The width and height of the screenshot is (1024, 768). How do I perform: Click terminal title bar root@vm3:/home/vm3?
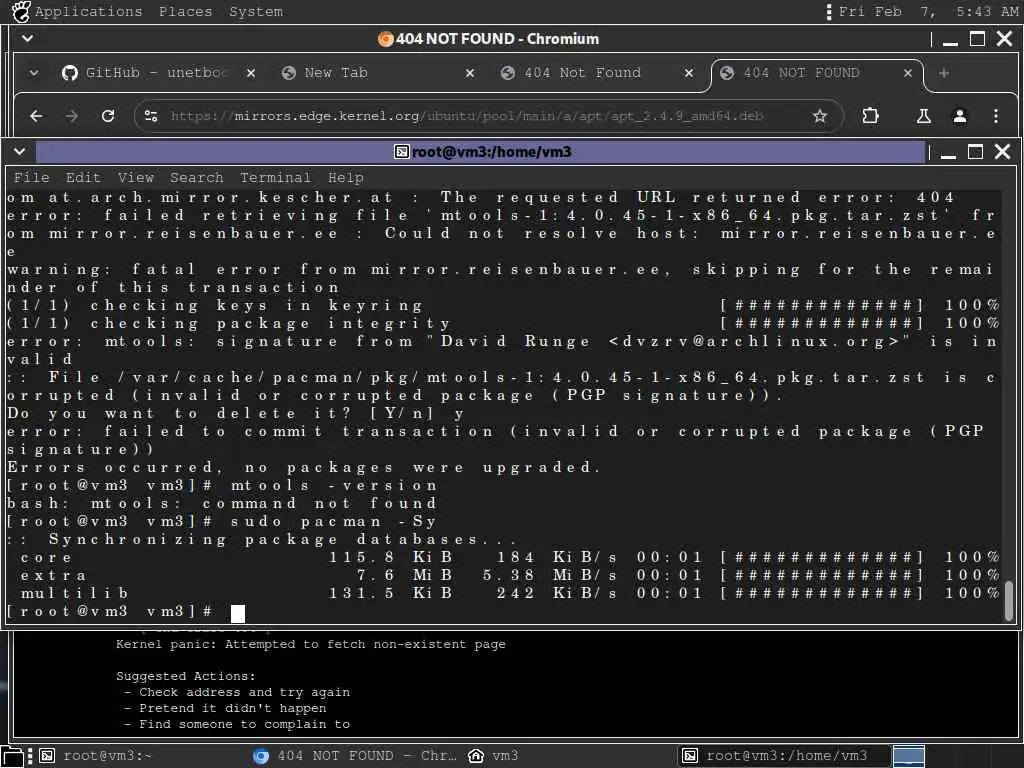(482, 152)
